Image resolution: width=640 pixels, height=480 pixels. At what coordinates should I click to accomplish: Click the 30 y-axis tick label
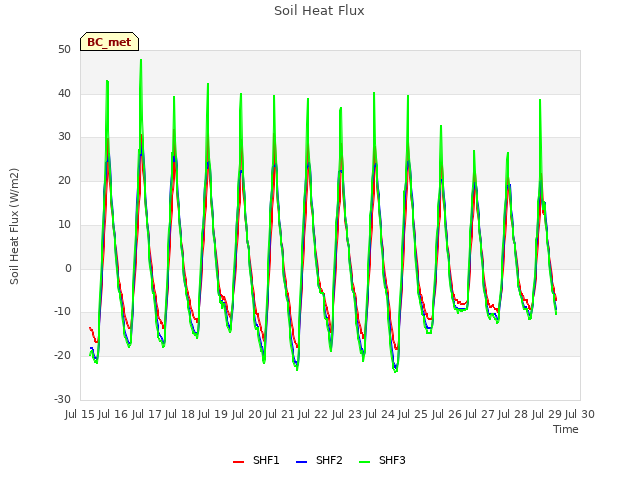64,137
